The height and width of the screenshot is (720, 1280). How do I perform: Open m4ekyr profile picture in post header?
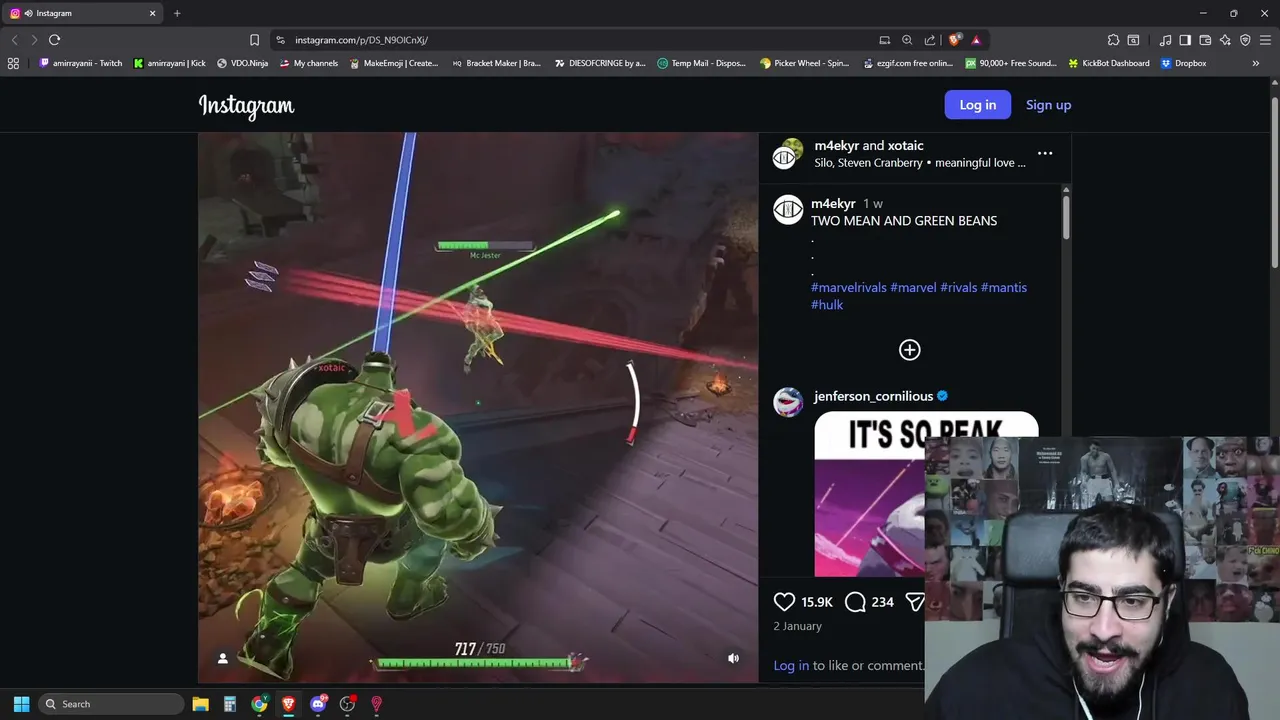tap(788, 153)
